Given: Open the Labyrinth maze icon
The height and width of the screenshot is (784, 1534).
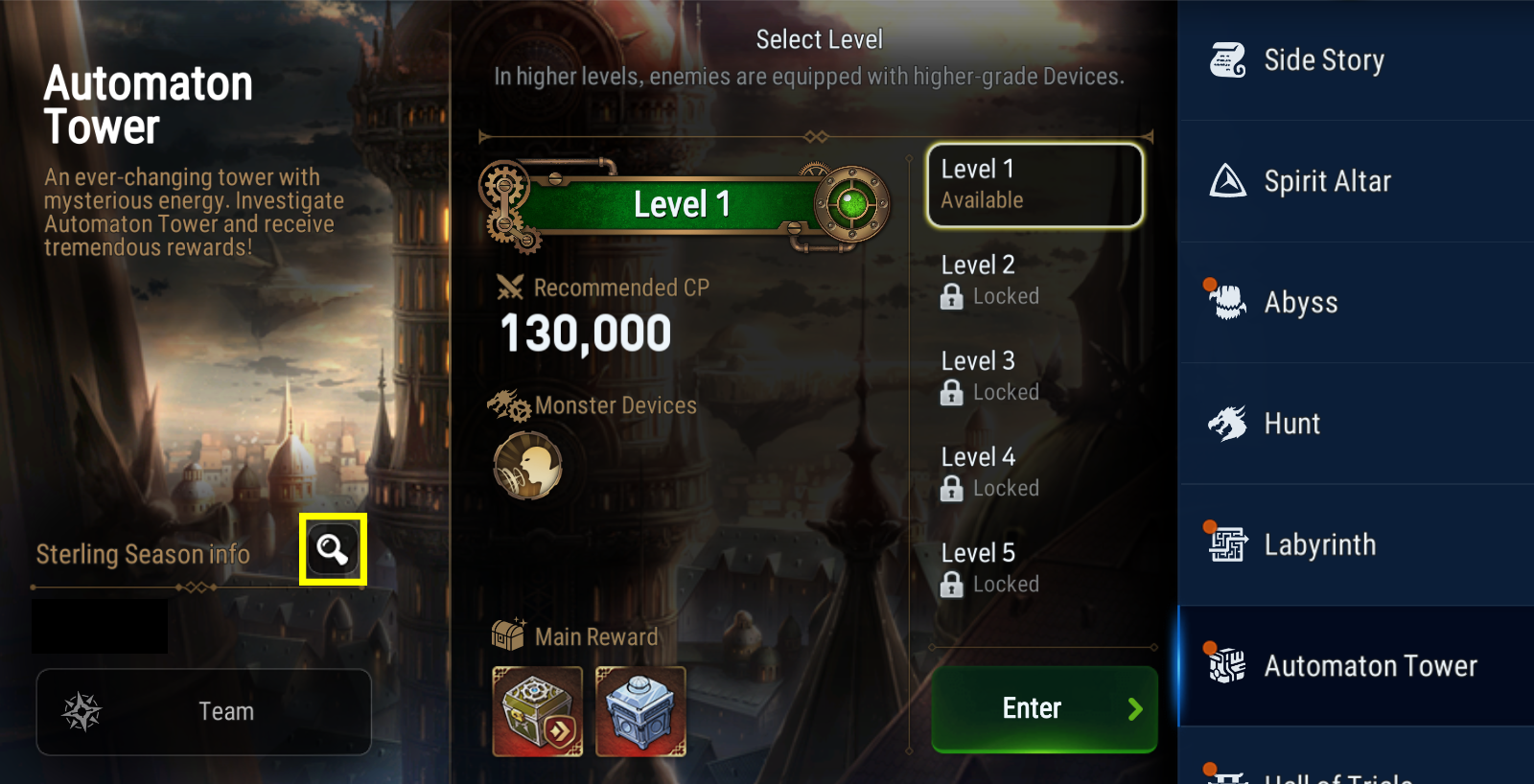Looking at the screenshot, I should click(x=1227, y=544).
